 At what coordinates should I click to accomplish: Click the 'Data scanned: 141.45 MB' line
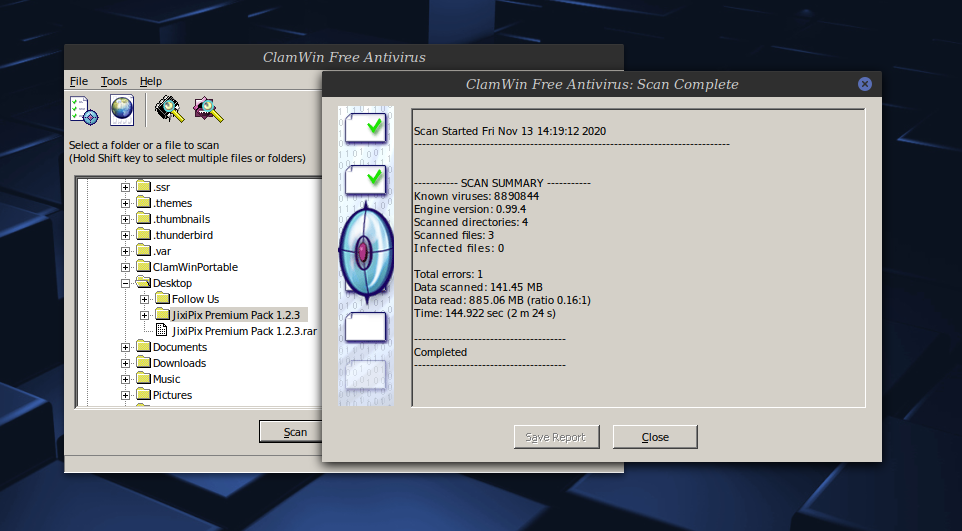coord(478,287)
